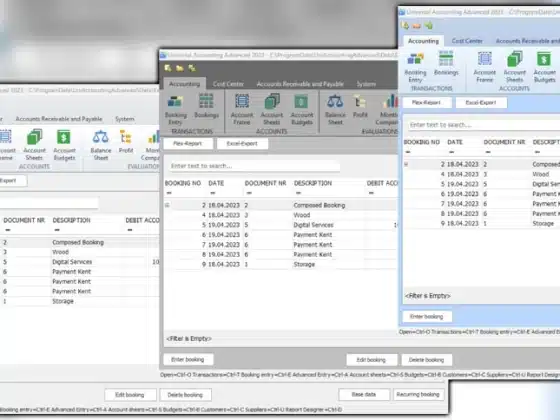Focus the search field in middle window
The image size is (560, 420).
coord(254,166)
